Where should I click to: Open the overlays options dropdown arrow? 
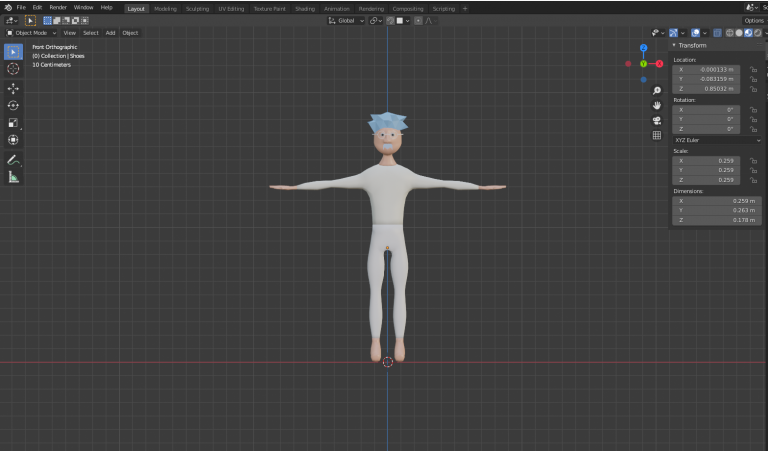(705, 33)
